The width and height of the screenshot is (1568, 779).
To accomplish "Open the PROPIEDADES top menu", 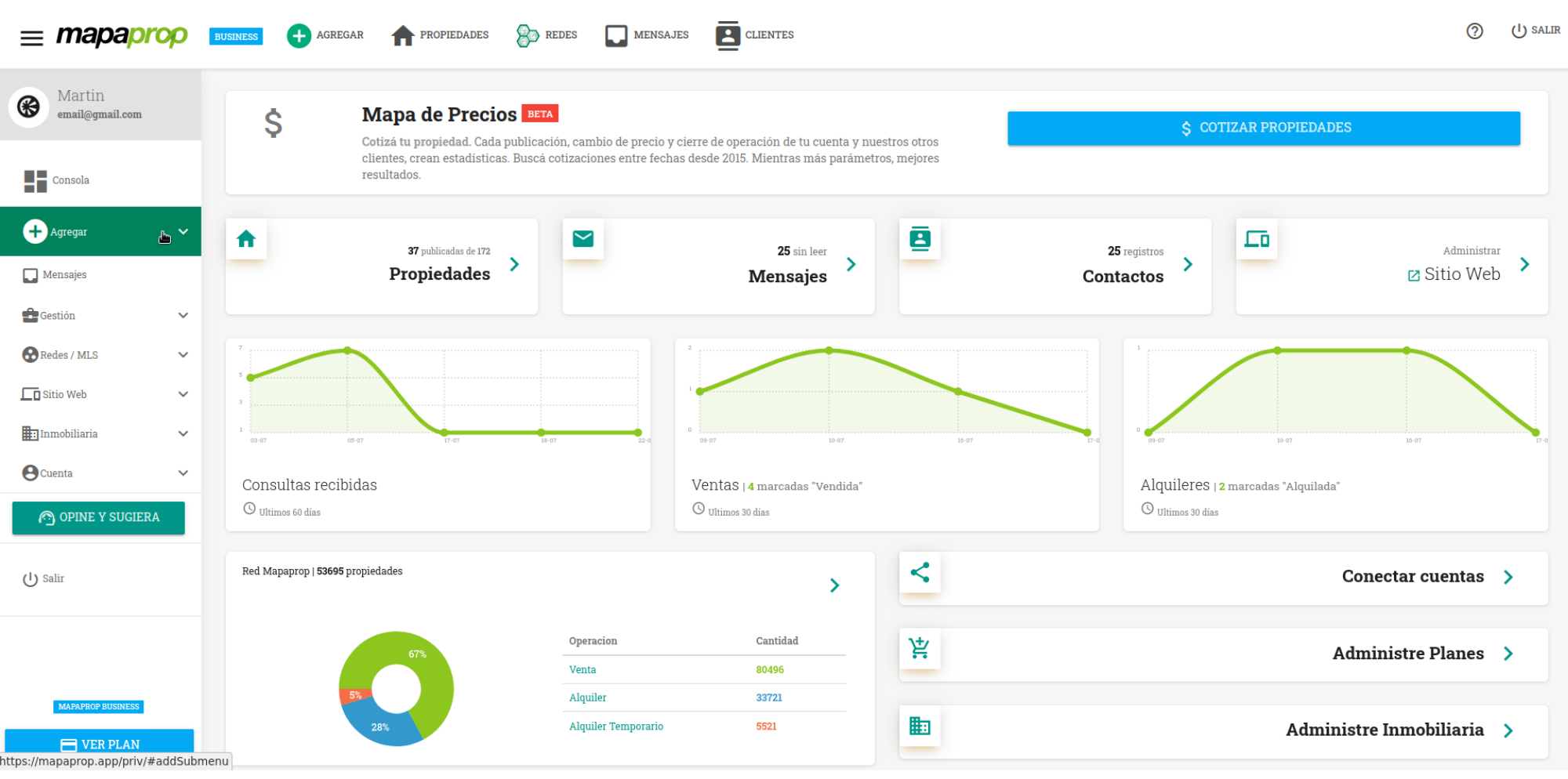I will (x=454, y=35).
